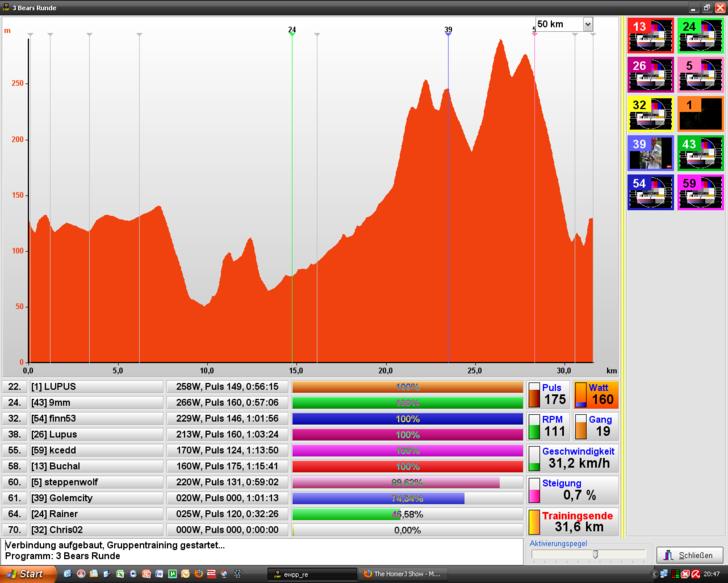Click marker 24 on elevation profile
The height and width of the screenshot is (583, 728).
click(292, 30)
